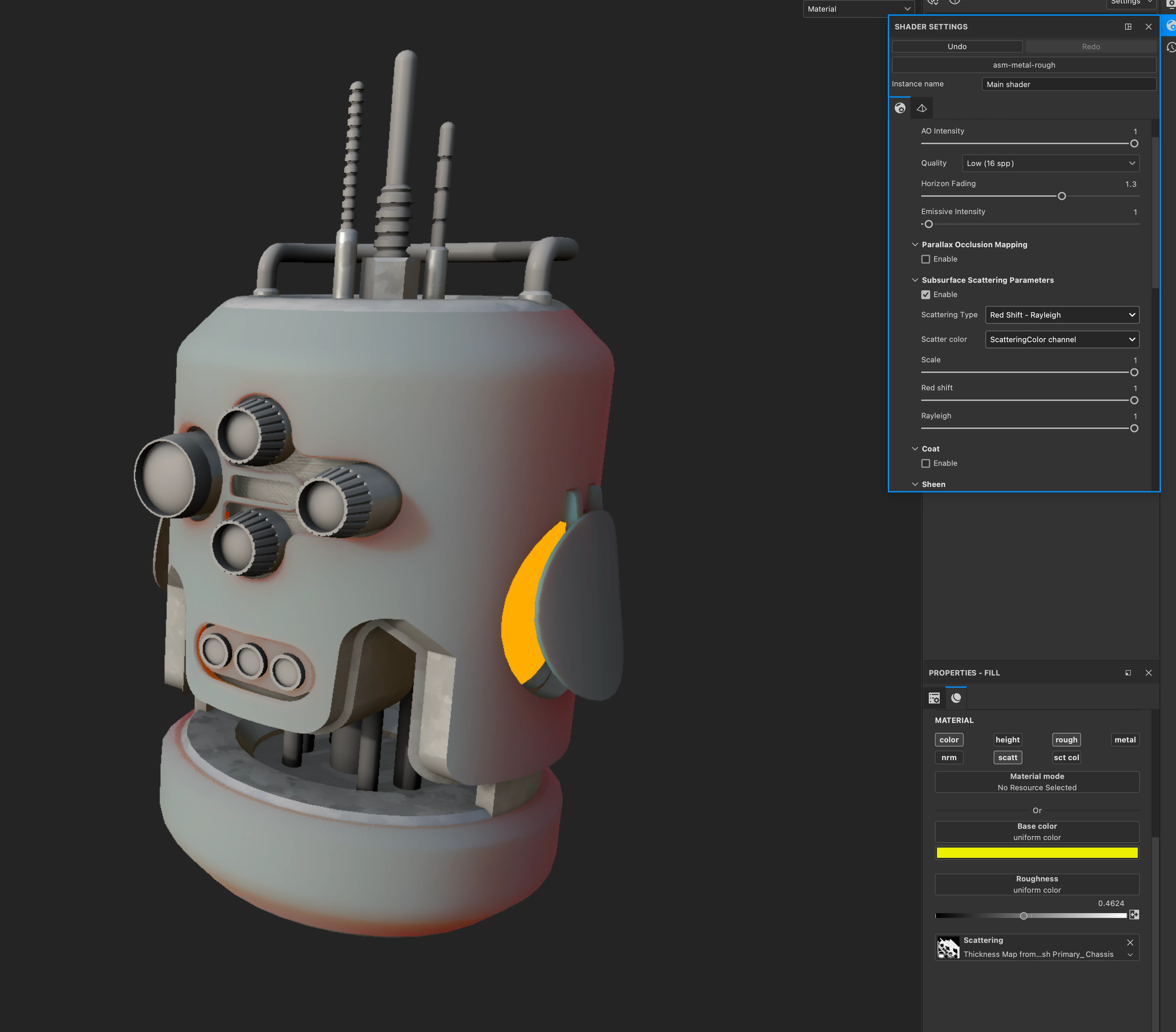
Task: Click the roughness slider reset arrows icon
Action: (1134, 915)
